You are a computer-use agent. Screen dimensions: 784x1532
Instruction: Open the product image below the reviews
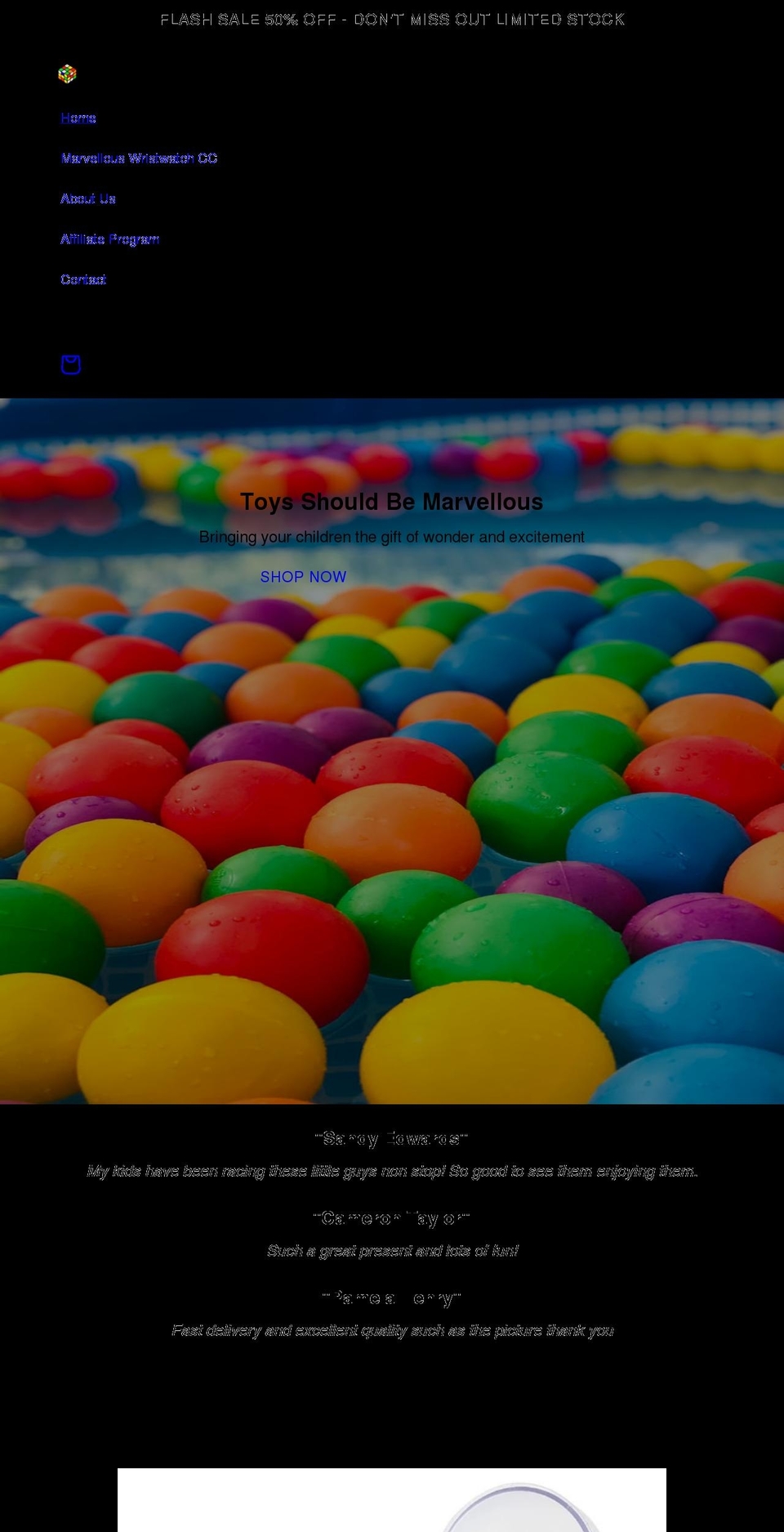coord(392,1500)
